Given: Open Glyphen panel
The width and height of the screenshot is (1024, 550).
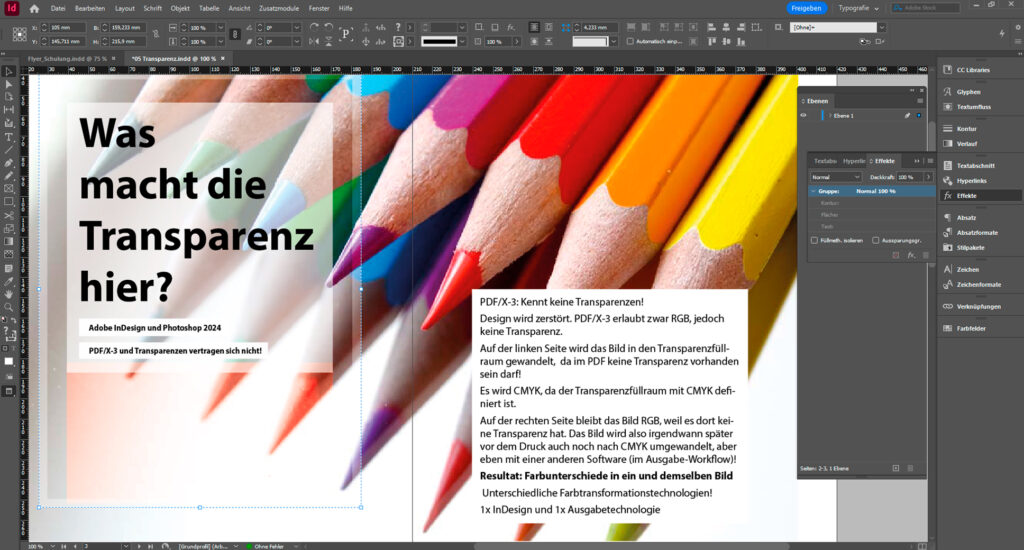Looking at the screenshot, I should tap(968, 92).
